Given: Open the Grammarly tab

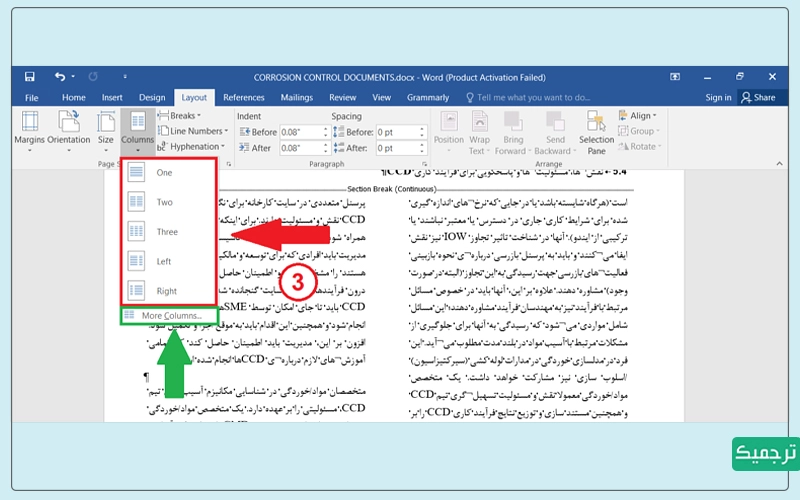Looking at the screenshot, I should click(x=428, y=97).
